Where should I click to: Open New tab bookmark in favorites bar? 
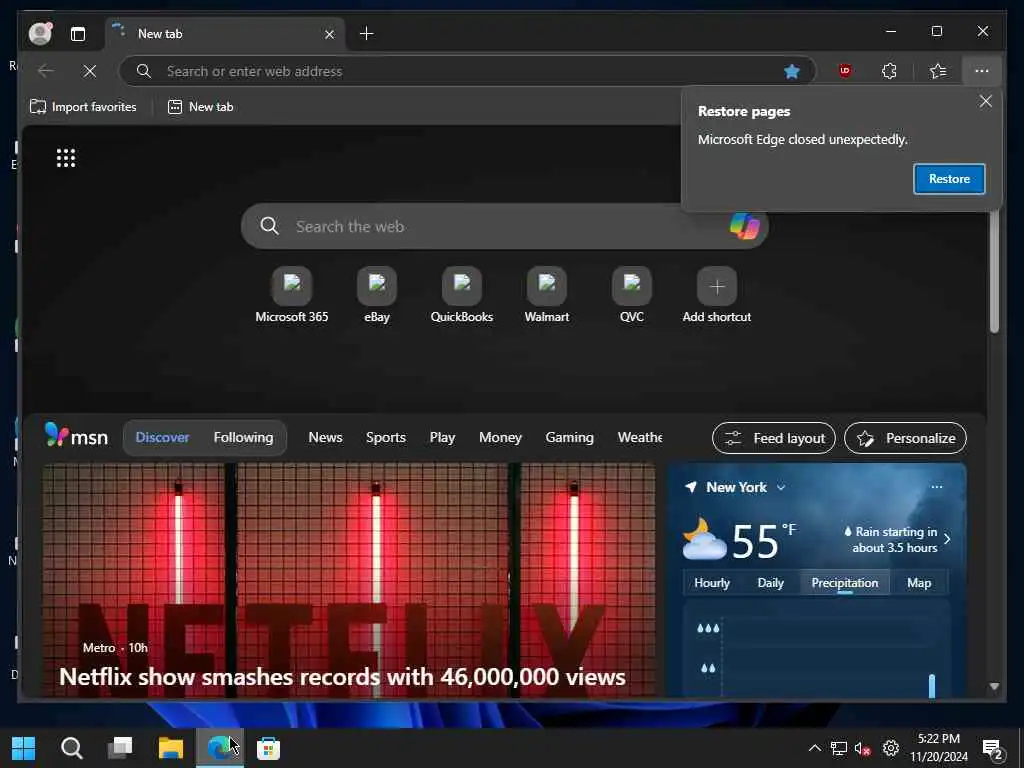coord(200,106)
